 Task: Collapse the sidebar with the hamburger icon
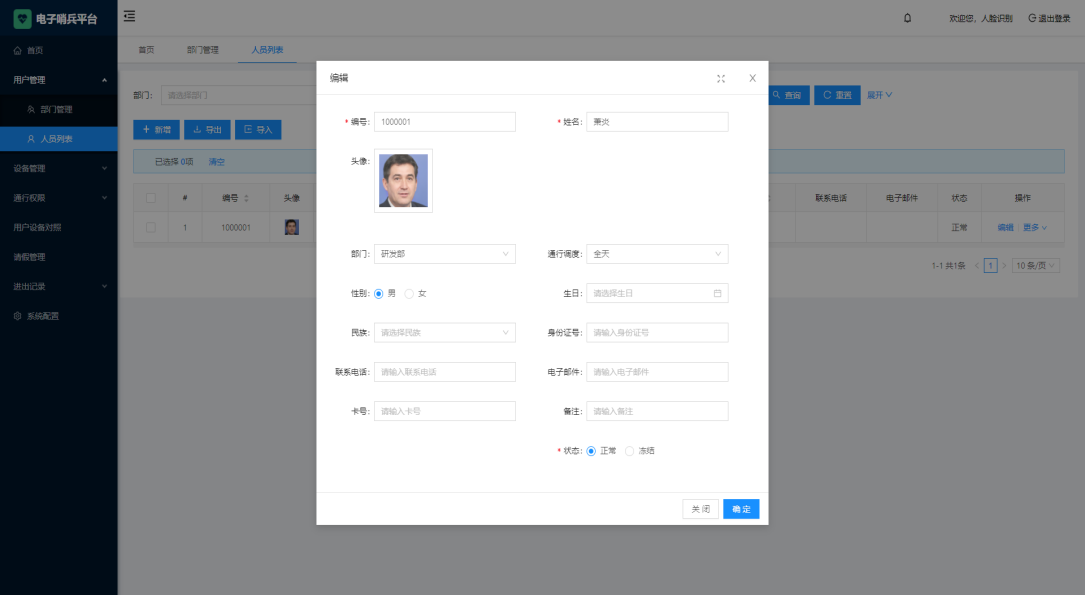tap(129, 16)
